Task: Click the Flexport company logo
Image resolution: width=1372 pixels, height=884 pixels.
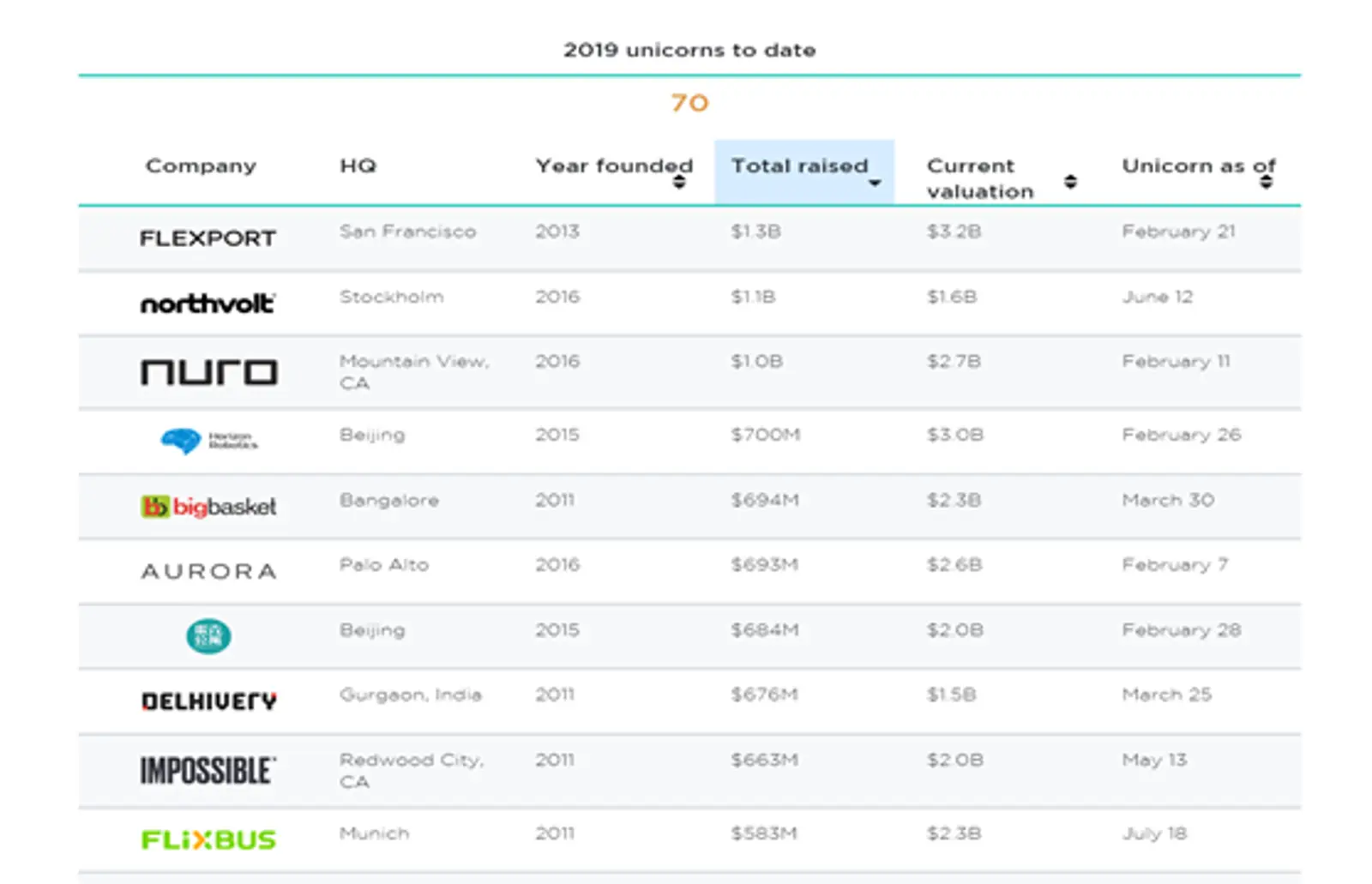Action: click(x=208, y=238)
